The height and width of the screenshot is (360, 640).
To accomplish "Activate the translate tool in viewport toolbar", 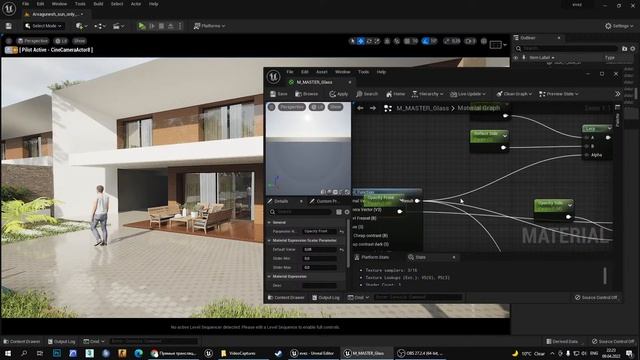I will pyautogui.click(x=360, y=41).
